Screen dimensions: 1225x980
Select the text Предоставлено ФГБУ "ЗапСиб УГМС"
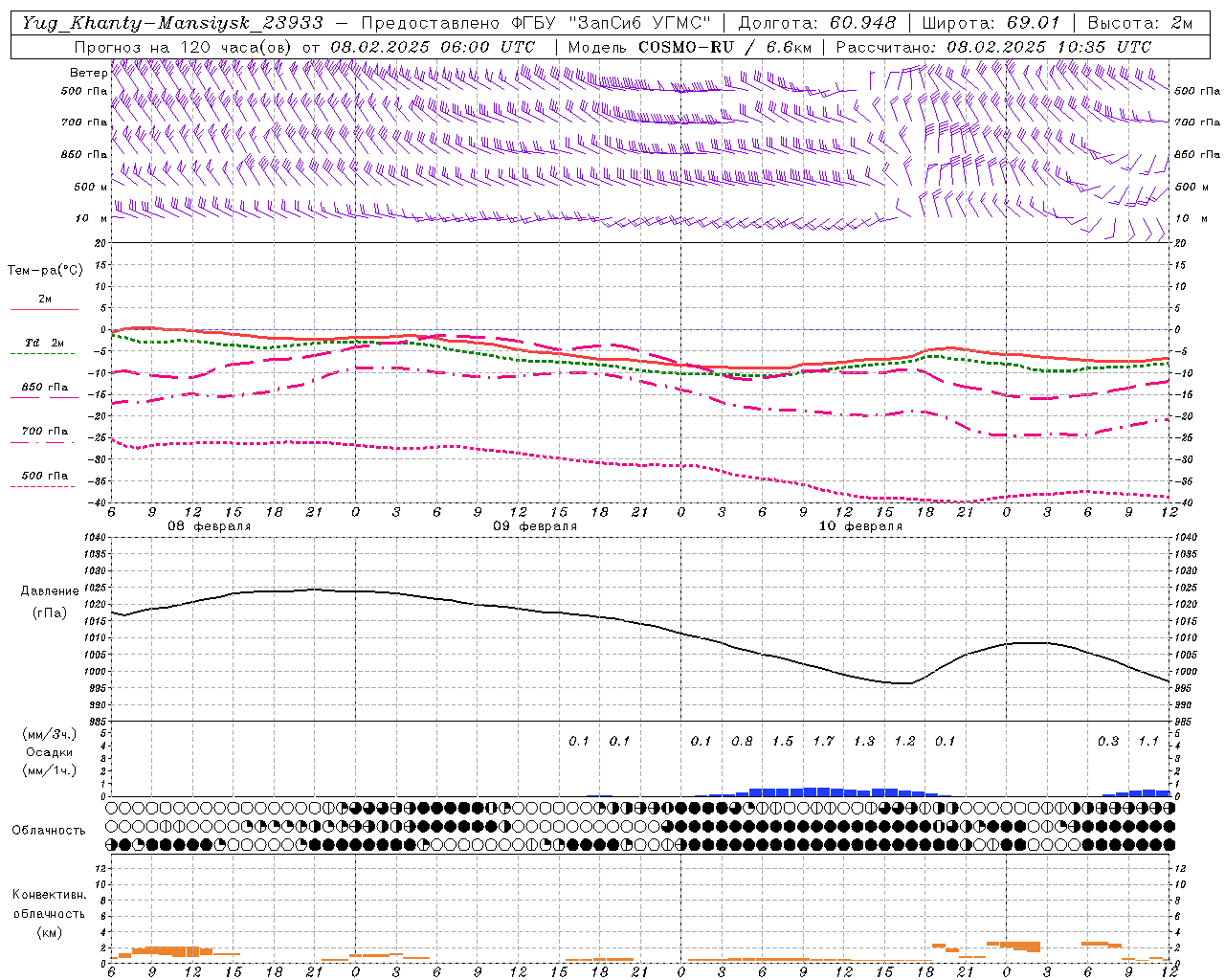(x=536, y=23)
